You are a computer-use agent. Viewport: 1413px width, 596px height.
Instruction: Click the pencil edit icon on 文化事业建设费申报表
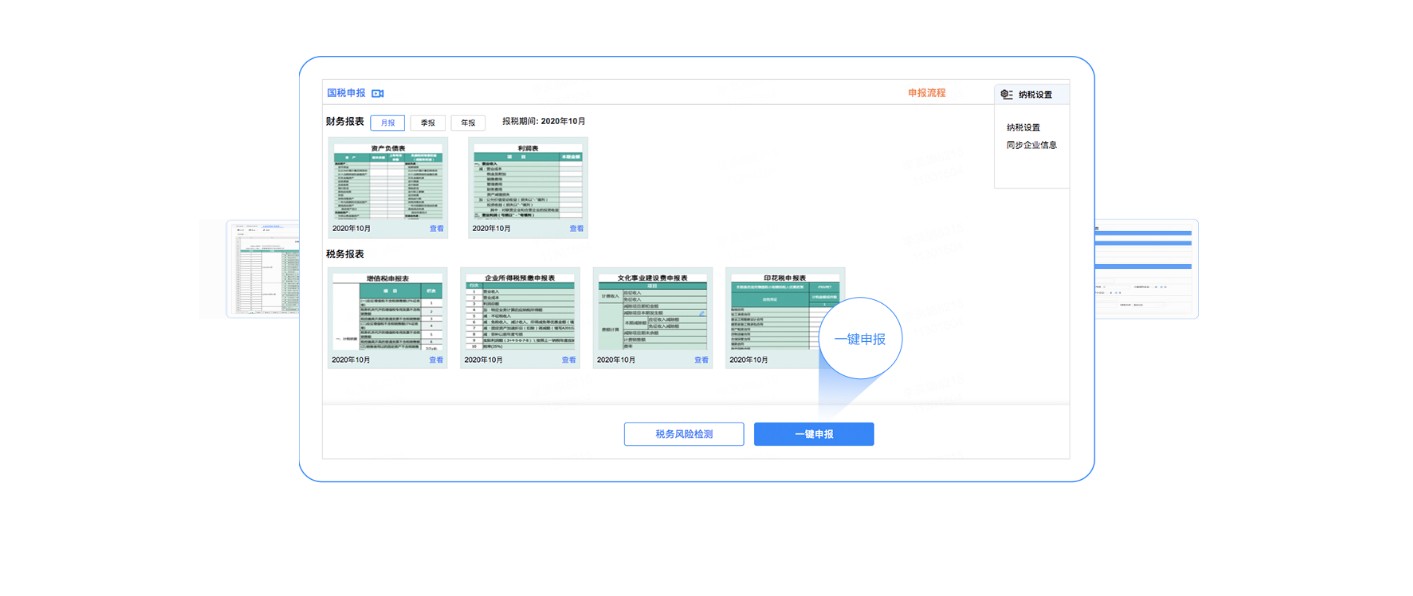pos(702,313)
